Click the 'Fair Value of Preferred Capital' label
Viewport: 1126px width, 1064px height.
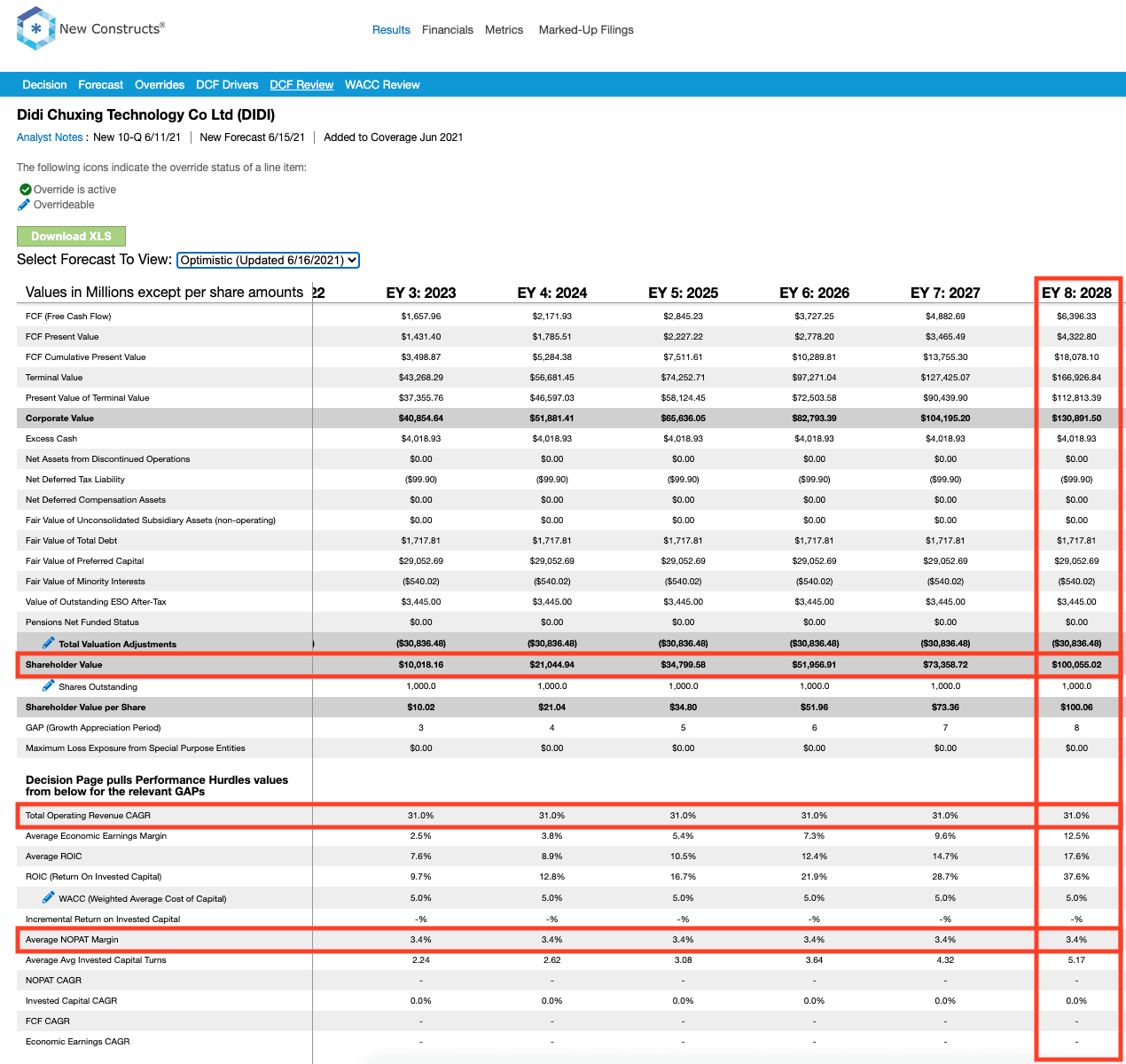pyautogui.click(x=84, y=561)
